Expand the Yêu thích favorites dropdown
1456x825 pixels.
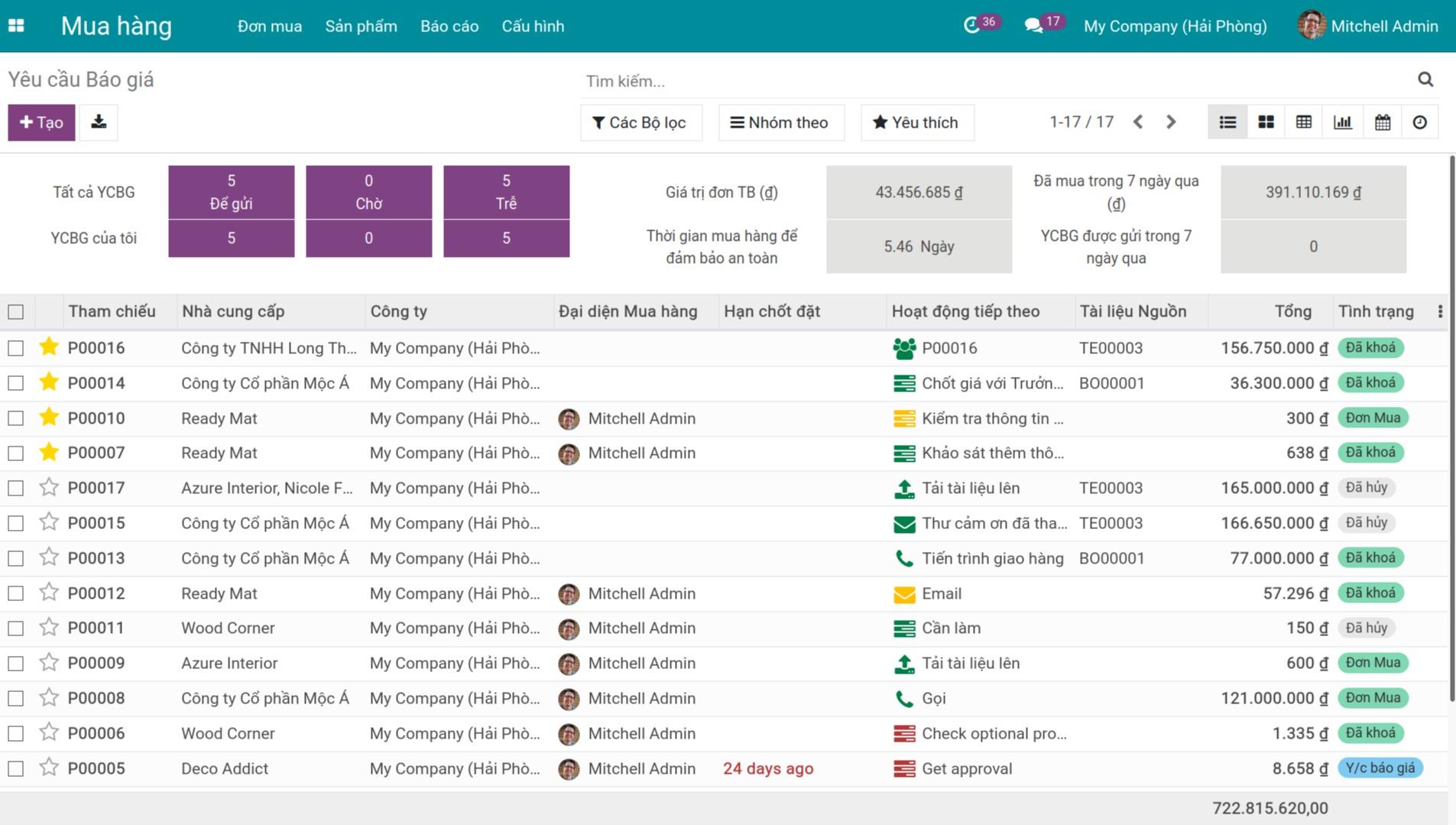point(916,122)
